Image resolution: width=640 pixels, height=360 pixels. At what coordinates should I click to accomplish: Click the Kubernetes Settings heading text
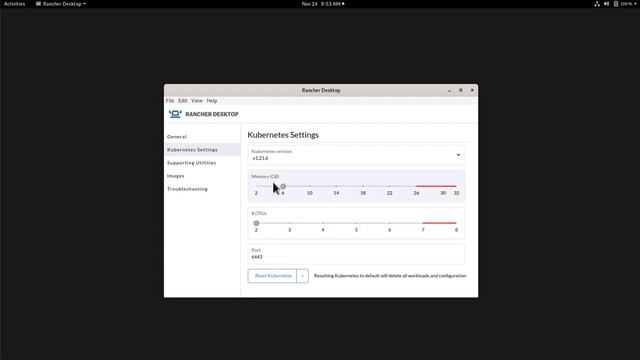[x=283, y=135]
